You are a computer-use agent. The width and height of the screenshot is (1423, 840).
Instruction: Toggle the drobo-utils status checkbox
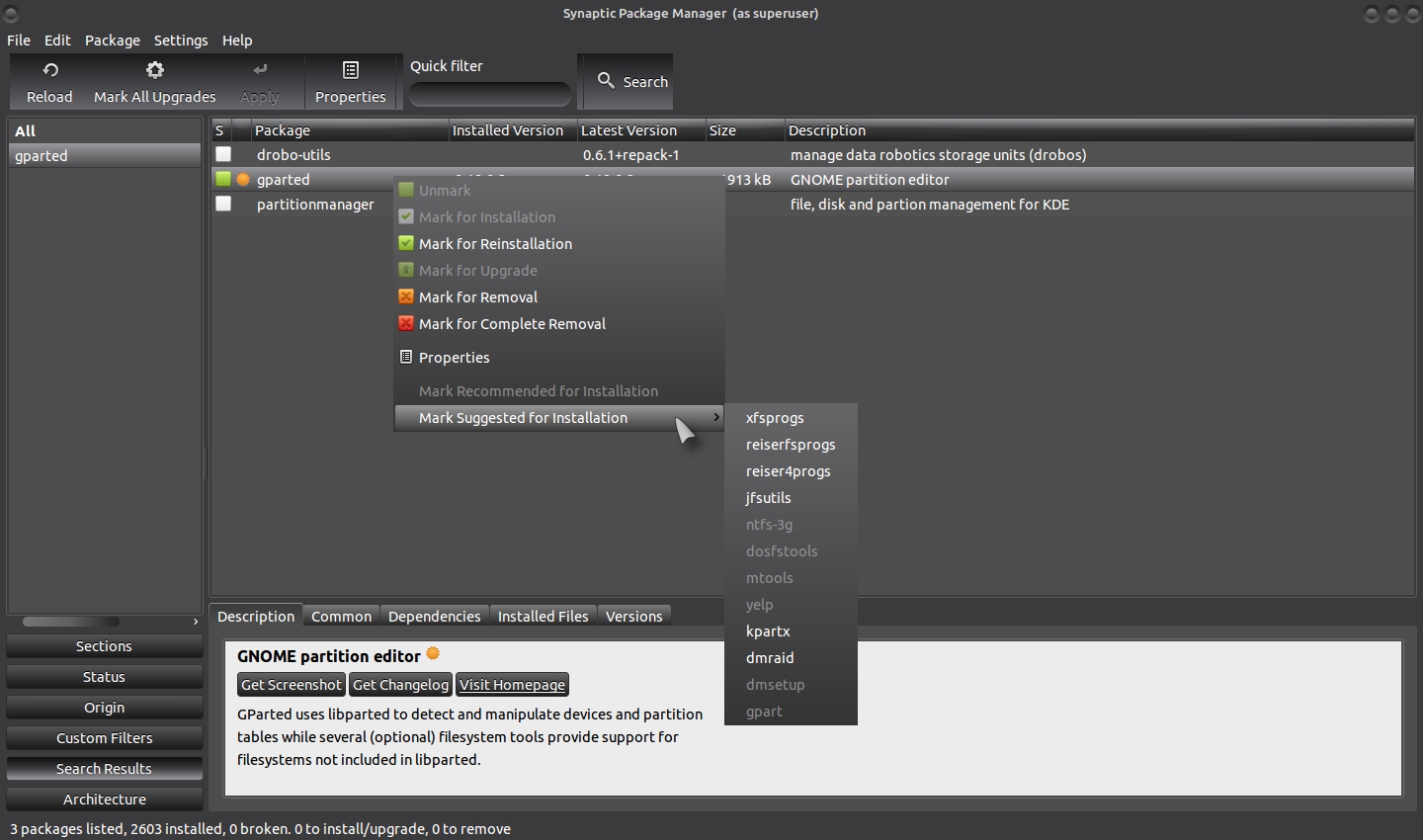pyautogui.click(x=223, y=154)
